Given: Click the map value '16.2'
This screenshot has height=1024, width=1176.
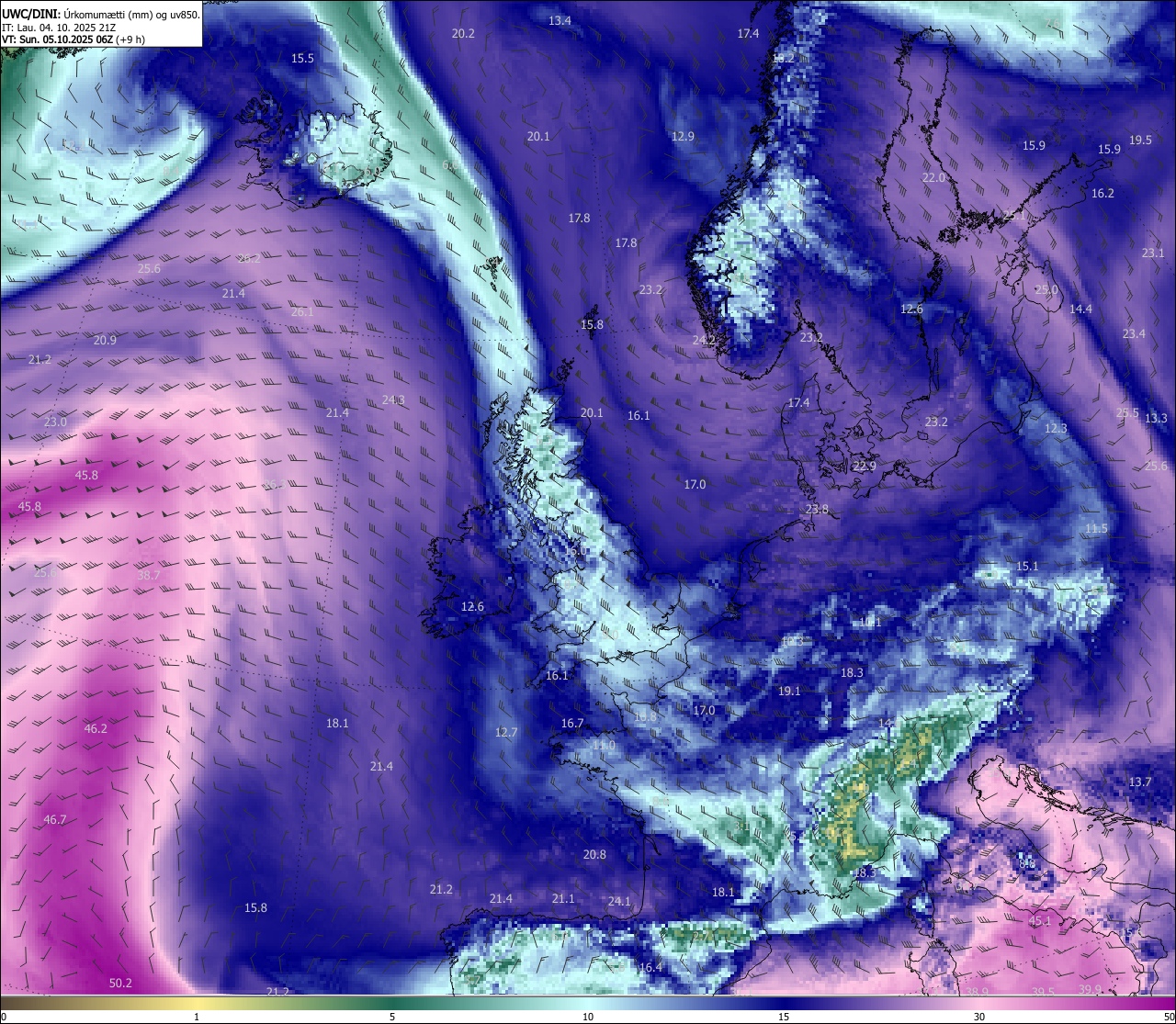Looking at the screenshot, I should point(1102,193).
